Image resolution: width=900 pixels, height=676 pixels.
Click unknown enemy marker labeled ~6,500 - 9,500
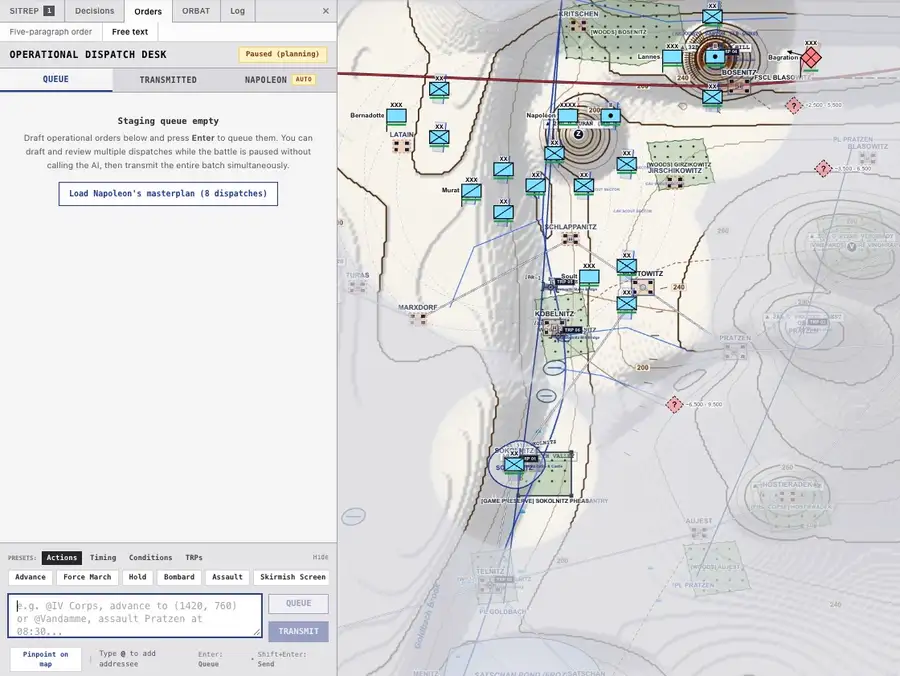pyautogui.click(x=674, y=405)
